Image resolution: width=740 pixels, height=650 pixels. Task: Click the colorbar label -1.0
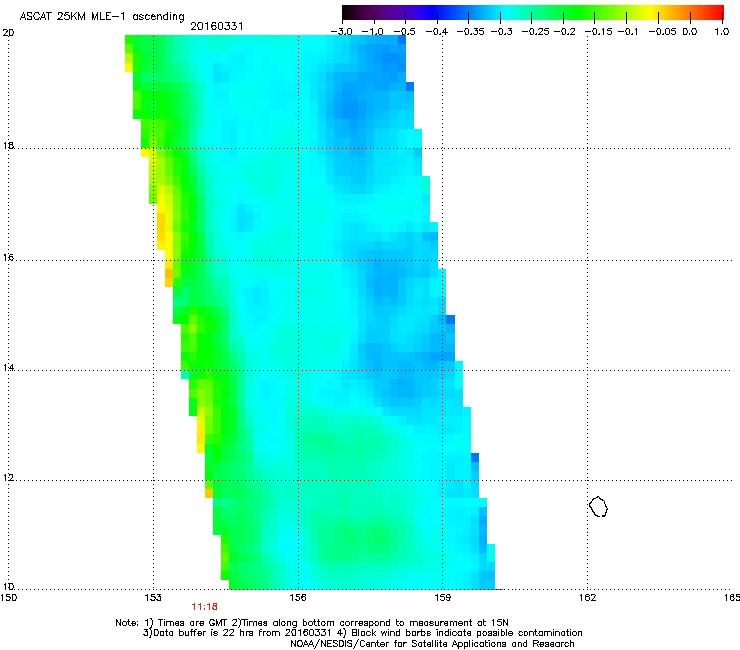coord(373,32)
